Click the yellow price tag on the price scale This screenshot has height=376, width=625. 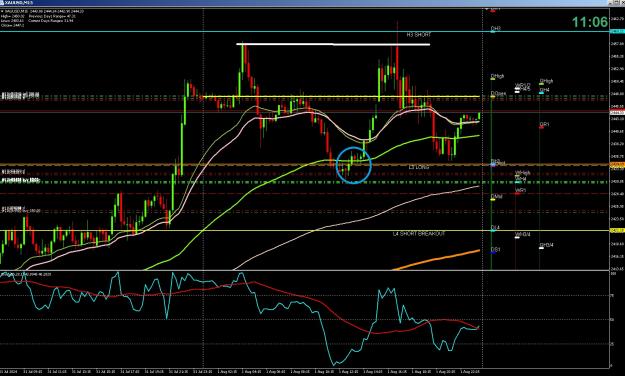pos(617,230)
